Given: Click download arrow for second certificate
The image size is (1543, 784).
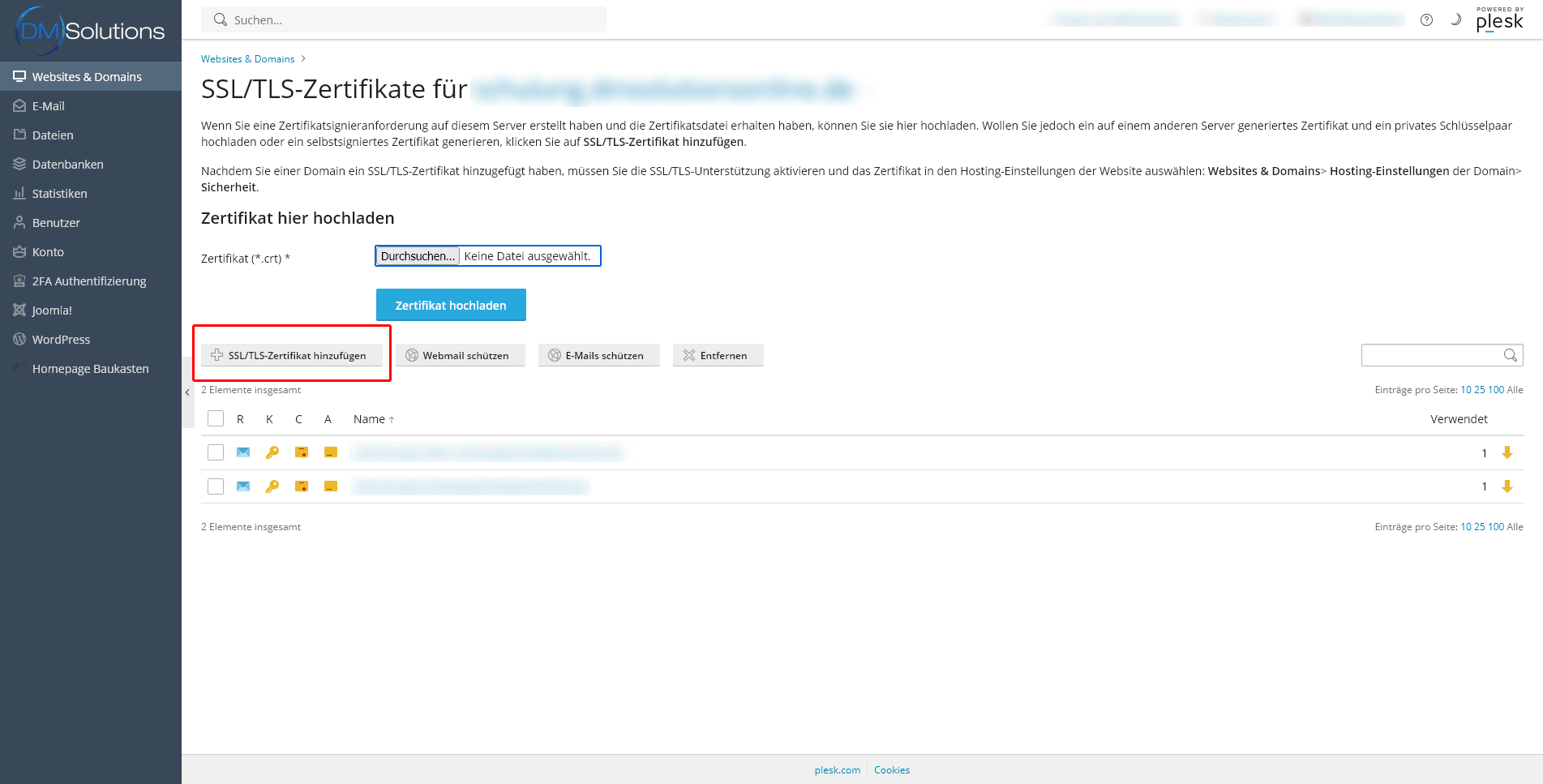Looking at the screenshot, I should coord(1507,486).
